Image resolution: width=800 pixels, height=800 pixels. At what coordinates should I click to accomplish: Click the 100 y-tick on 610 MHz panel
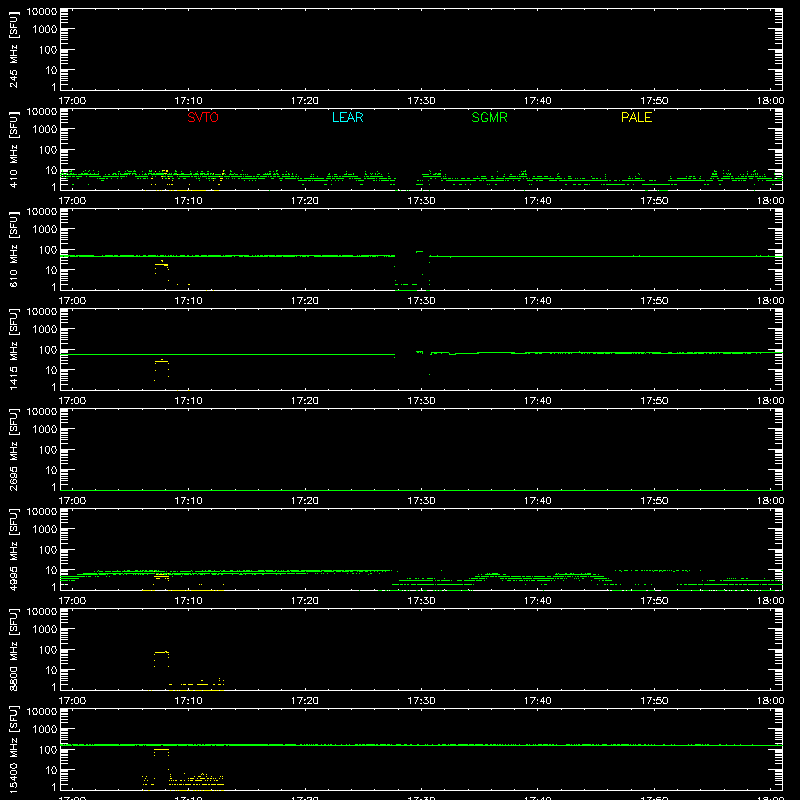[48, 250]
